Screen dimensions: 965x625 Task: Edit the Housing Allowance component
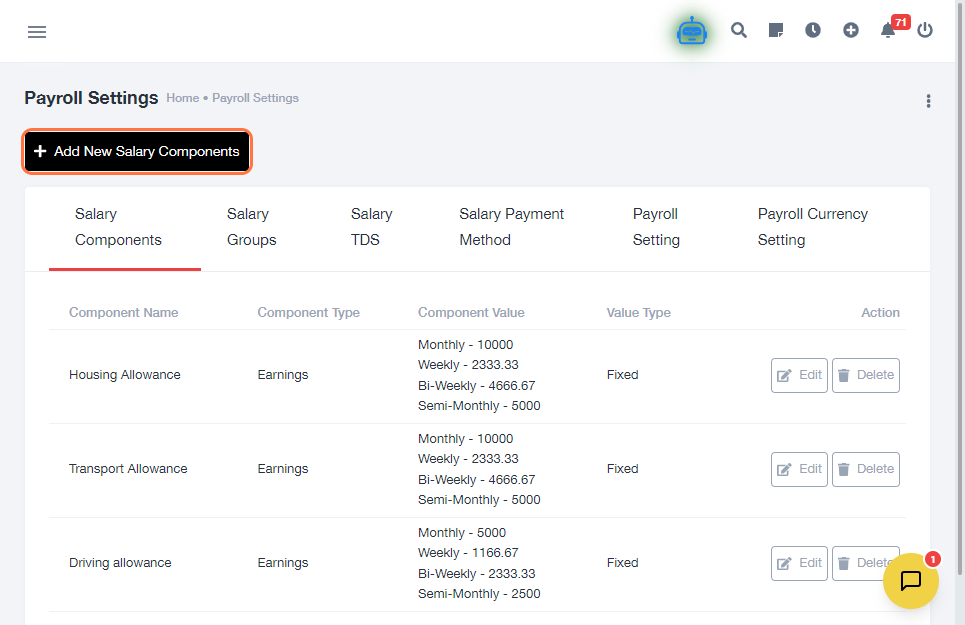pos(799,375)
